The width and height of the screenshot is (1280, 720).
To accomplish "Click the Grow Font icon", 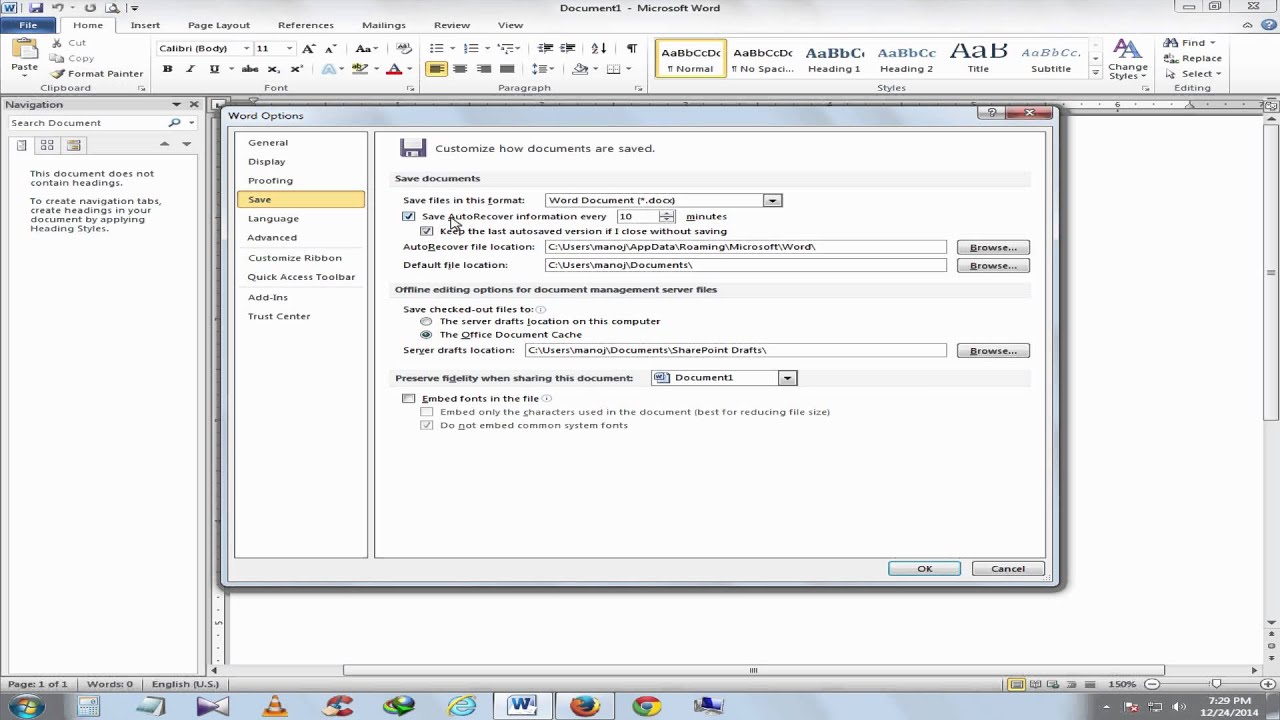I will coord(309,48).
